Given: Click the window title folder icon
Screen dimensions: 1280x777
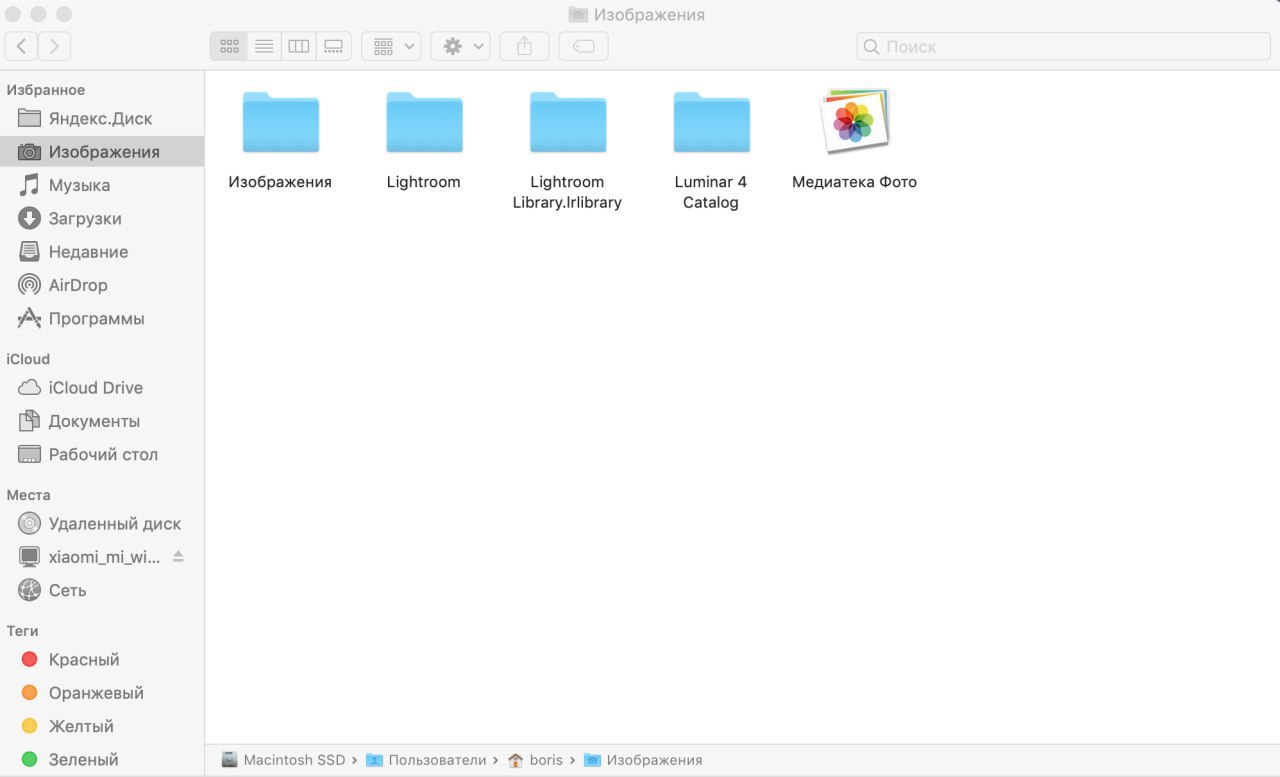Looking at the screenshot, I should click(x=578, y=15).
